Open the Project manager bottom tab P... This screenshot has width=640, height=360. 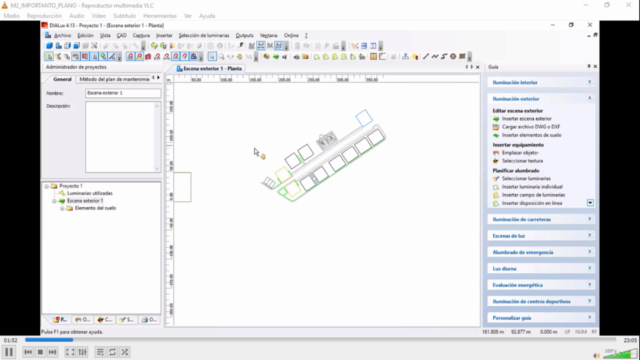[x=60, y=320]
